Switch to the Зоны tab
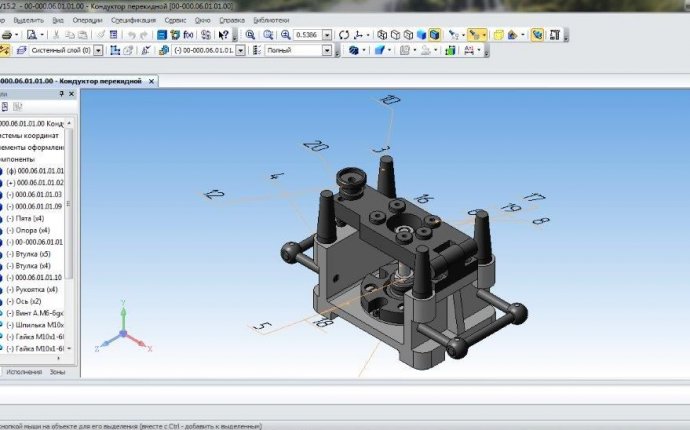This screenshot has height=430, width=690. (x=57, y=372)
